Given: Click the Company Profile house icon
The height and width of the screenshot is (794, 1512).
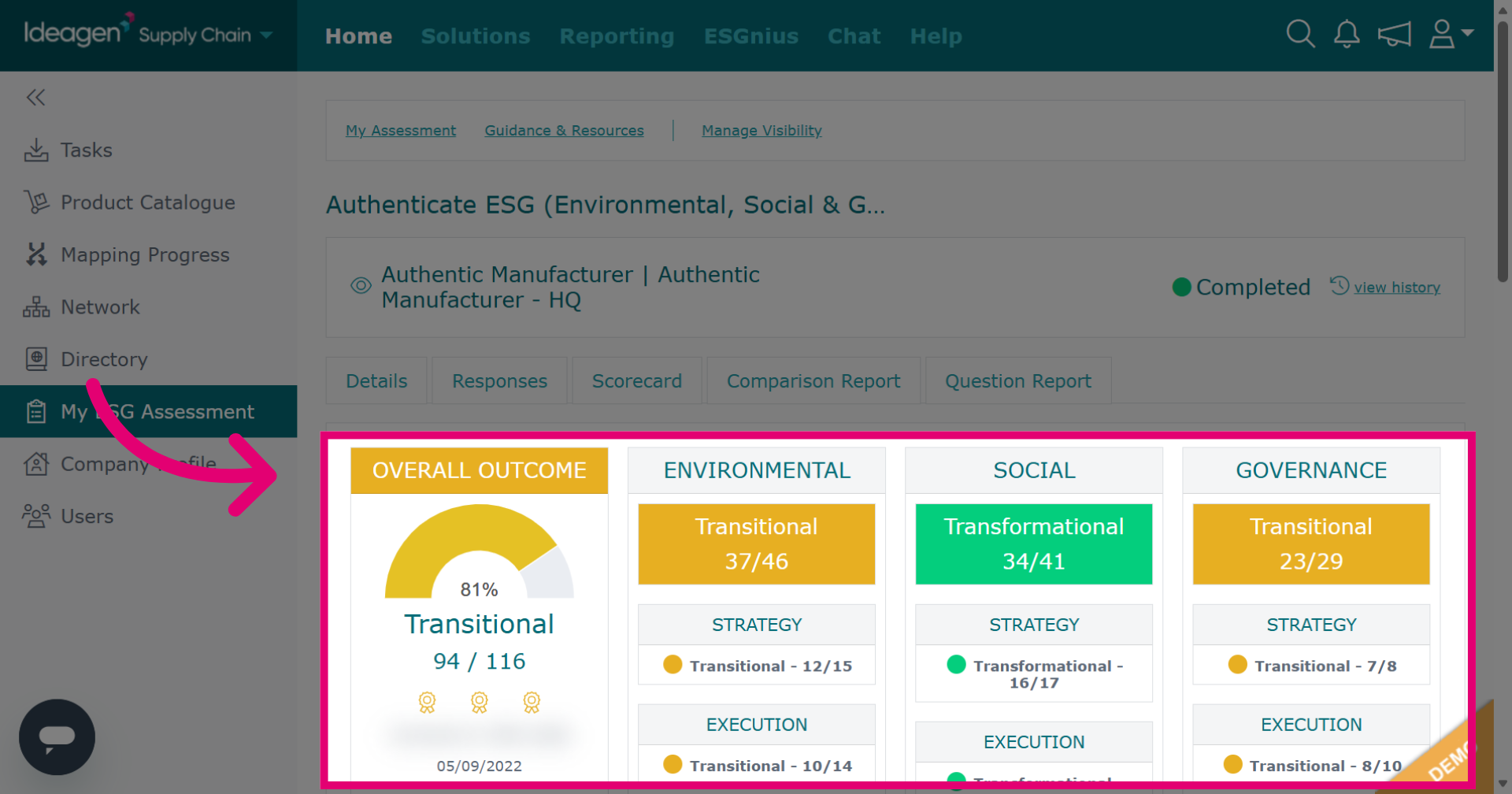Looking at the screenshot, I should [x=36, y=464].
